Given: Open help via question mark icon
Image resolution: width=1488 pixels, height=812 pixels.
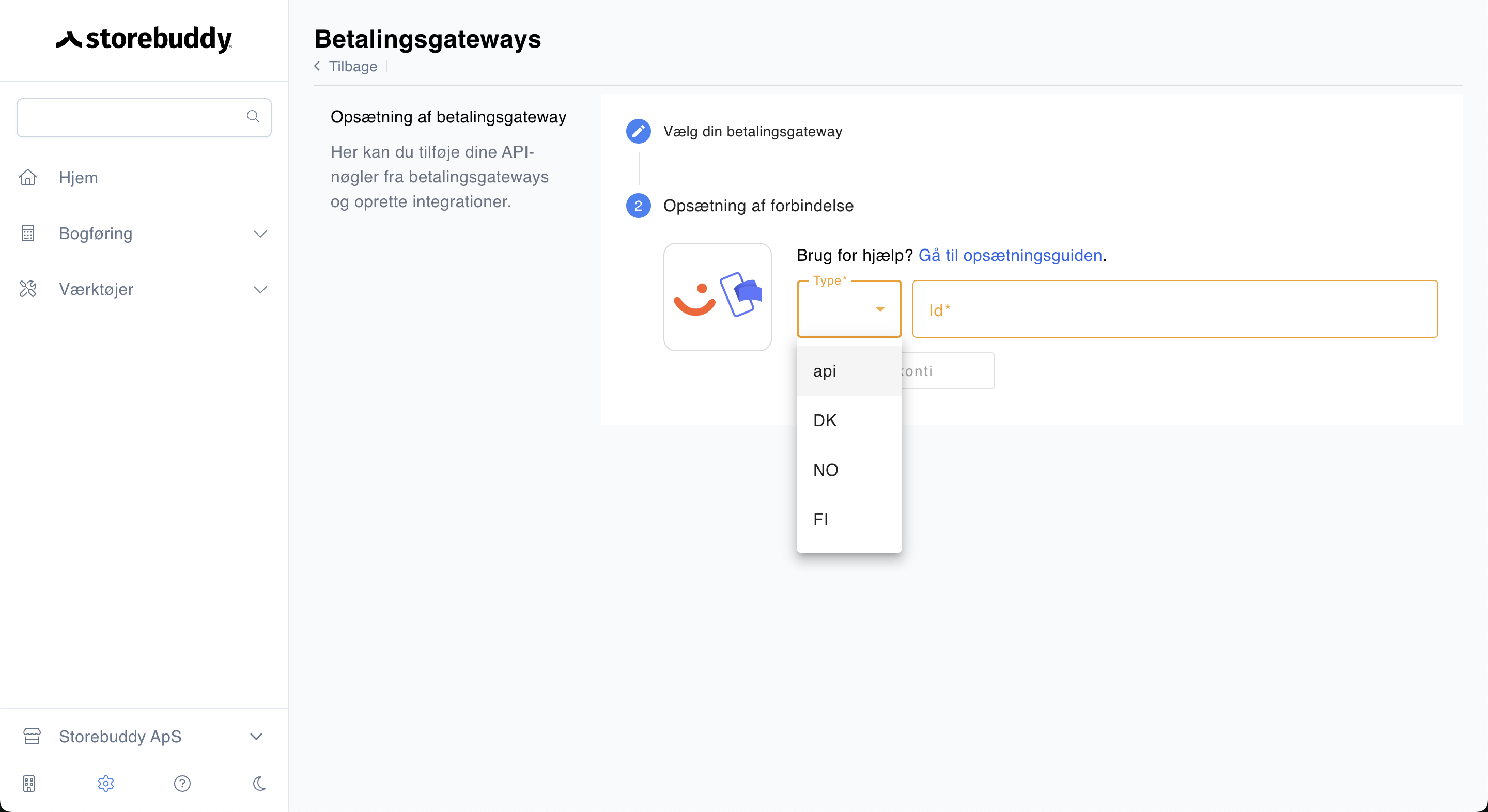Looking at the screenshot, I should tap(182, 783).
